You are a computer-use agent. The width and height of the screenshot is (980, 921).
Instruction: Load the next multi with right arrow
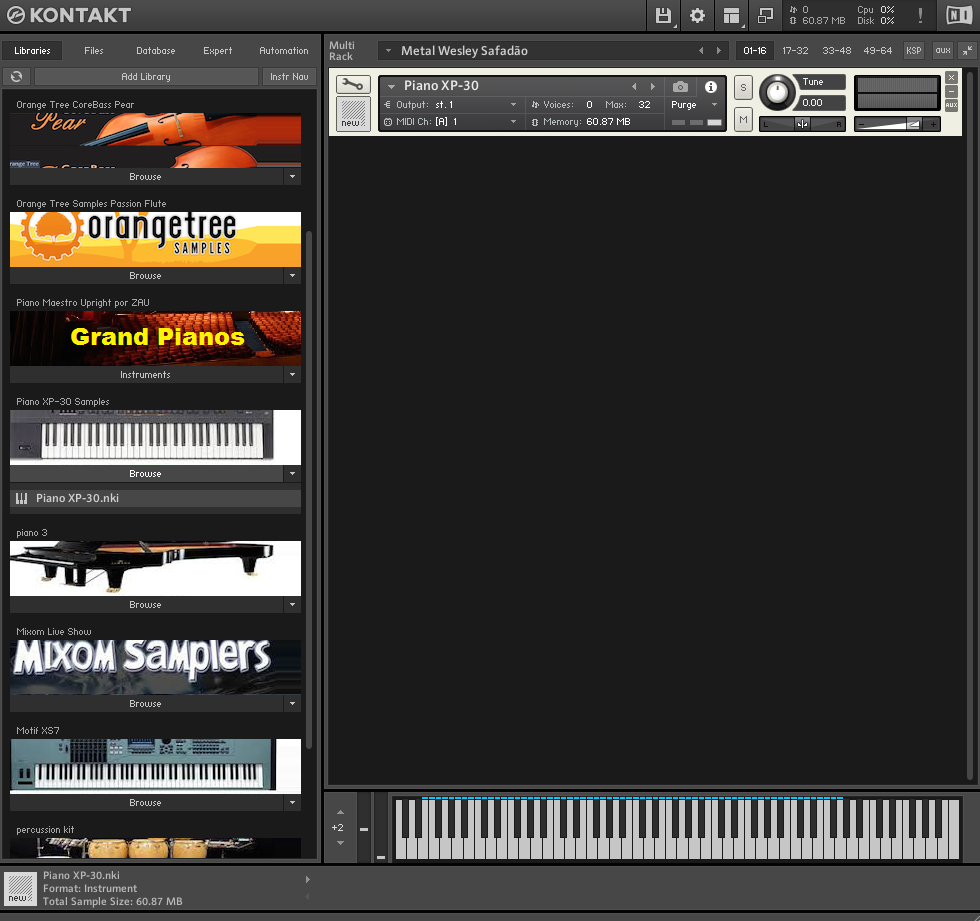719,51
